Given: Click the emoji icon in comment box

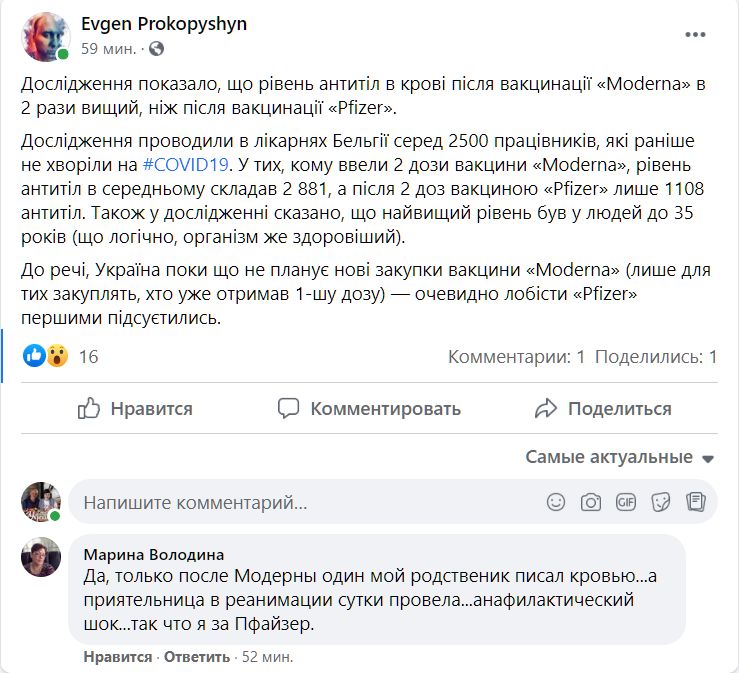Looking at the screenshot, I should coord(555,501).
